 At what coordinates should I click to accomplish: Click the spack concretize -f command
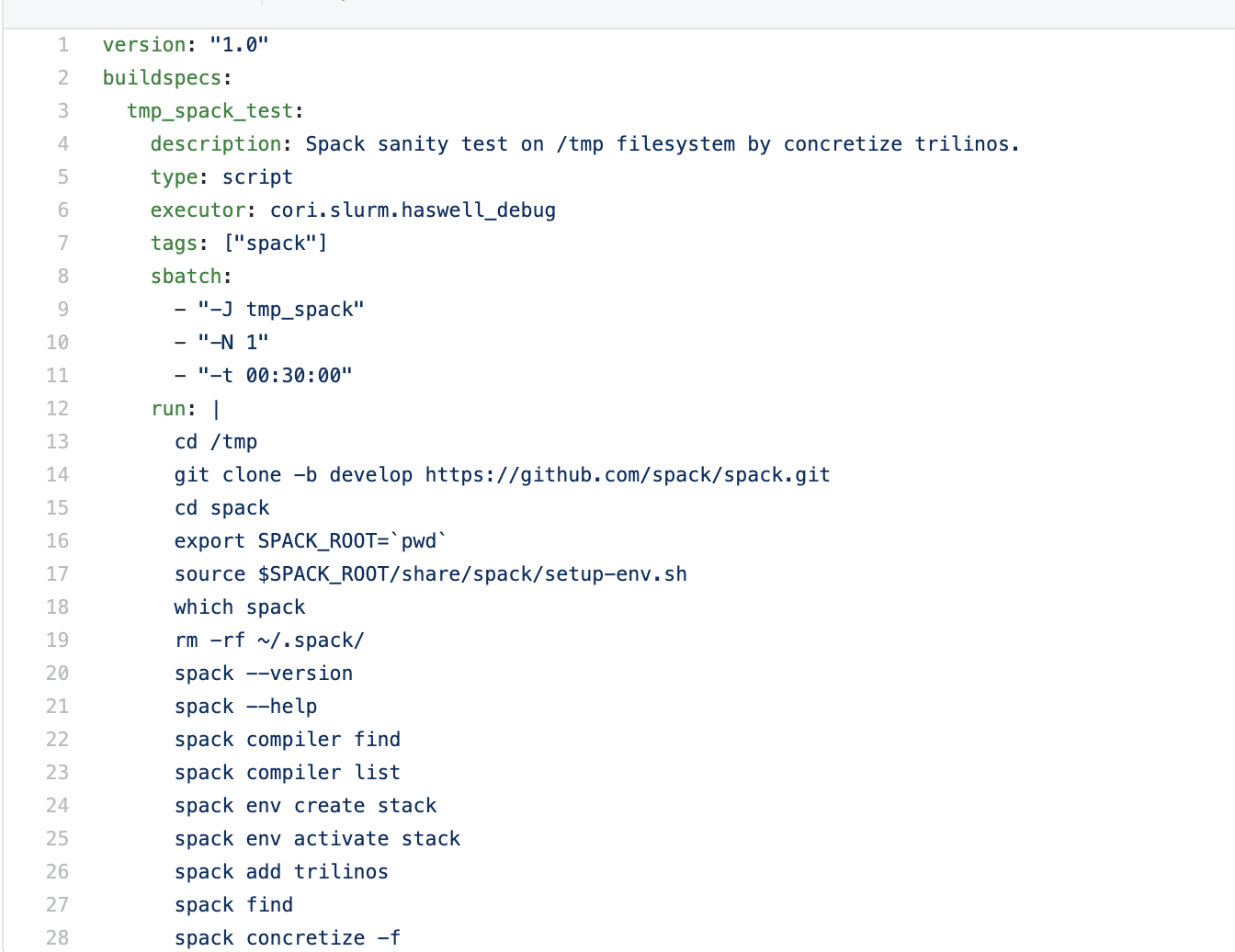pyautogui.click(x=288, y=937)
